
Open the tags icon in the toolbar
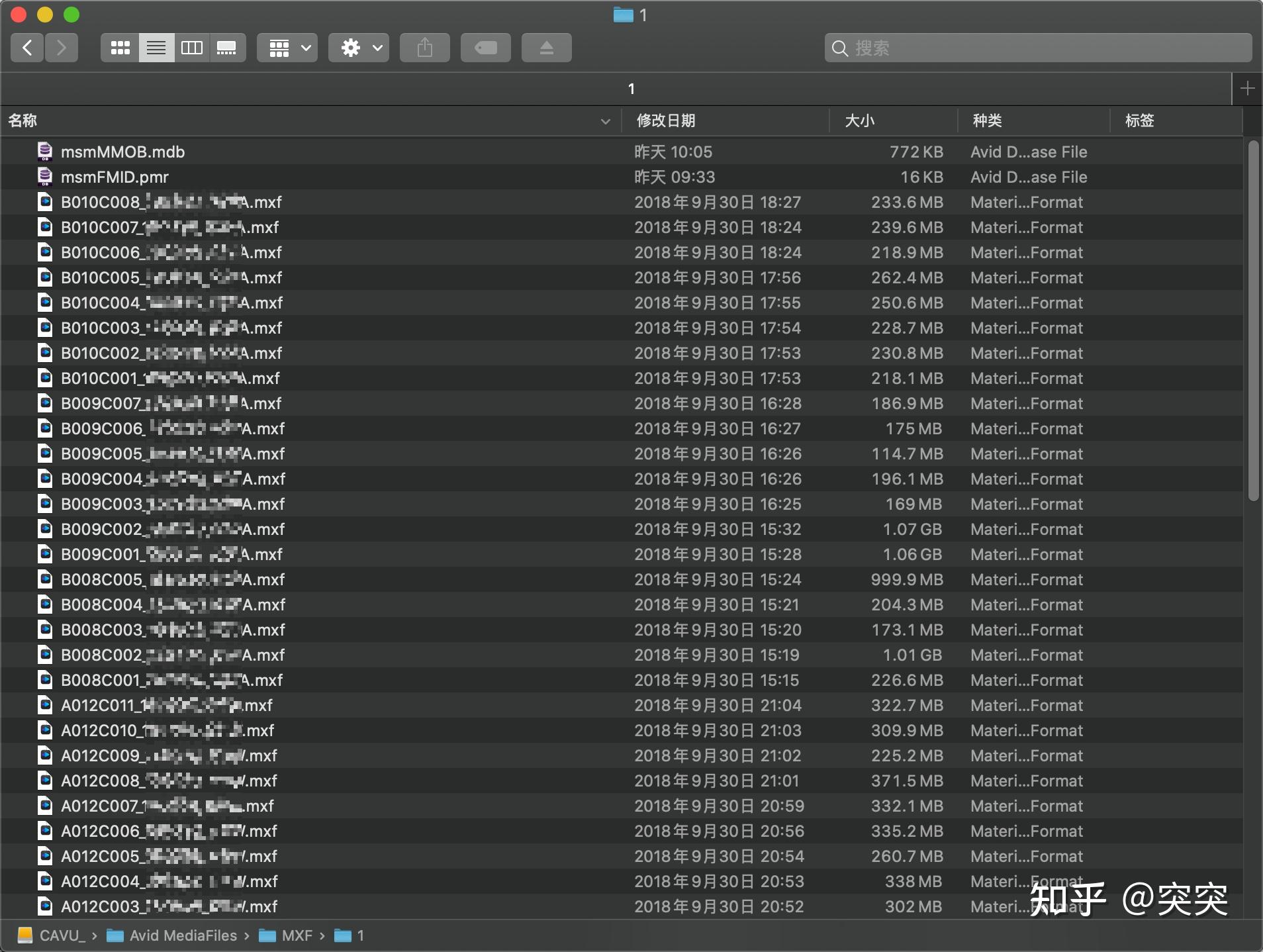coord(485,47)
